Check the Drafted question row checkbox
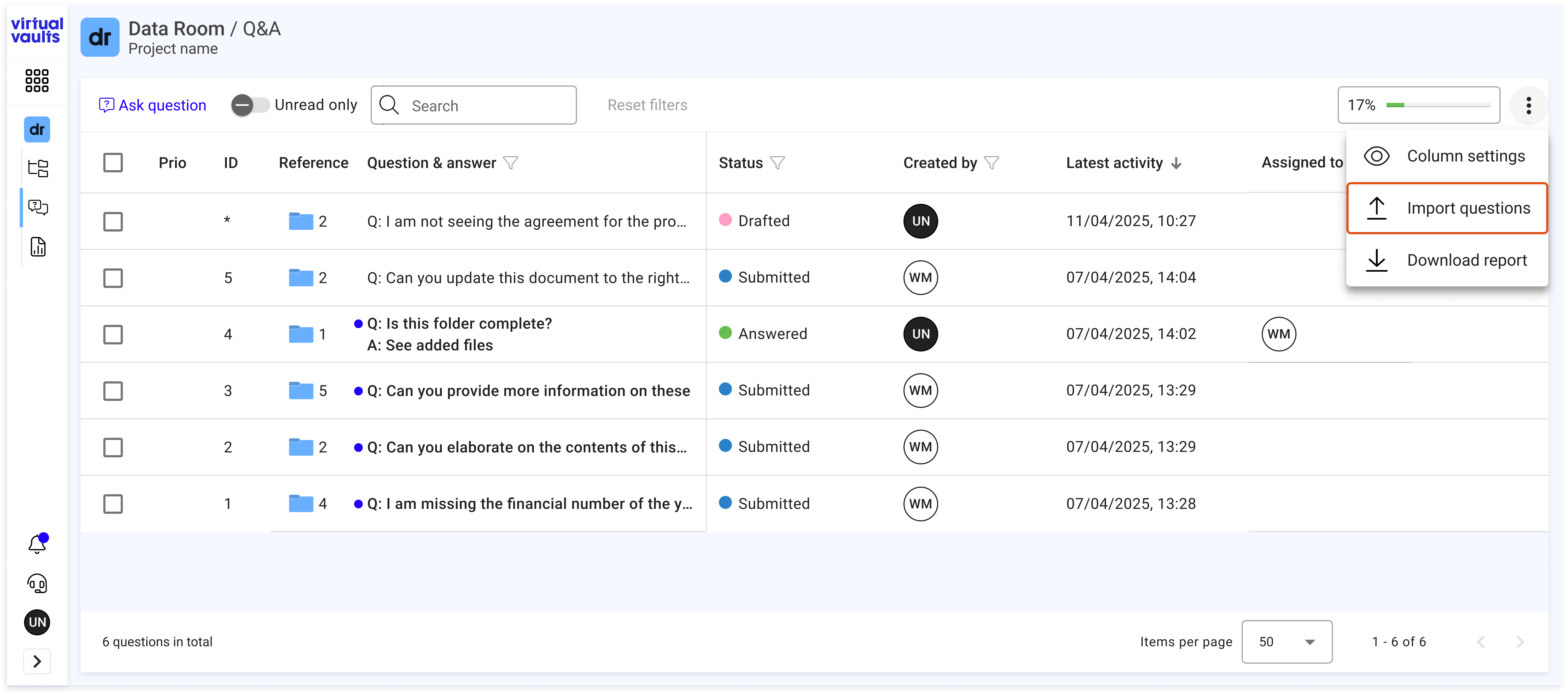Image resolution: width=1568 pixels, height=694 pixels. [113, 221]
